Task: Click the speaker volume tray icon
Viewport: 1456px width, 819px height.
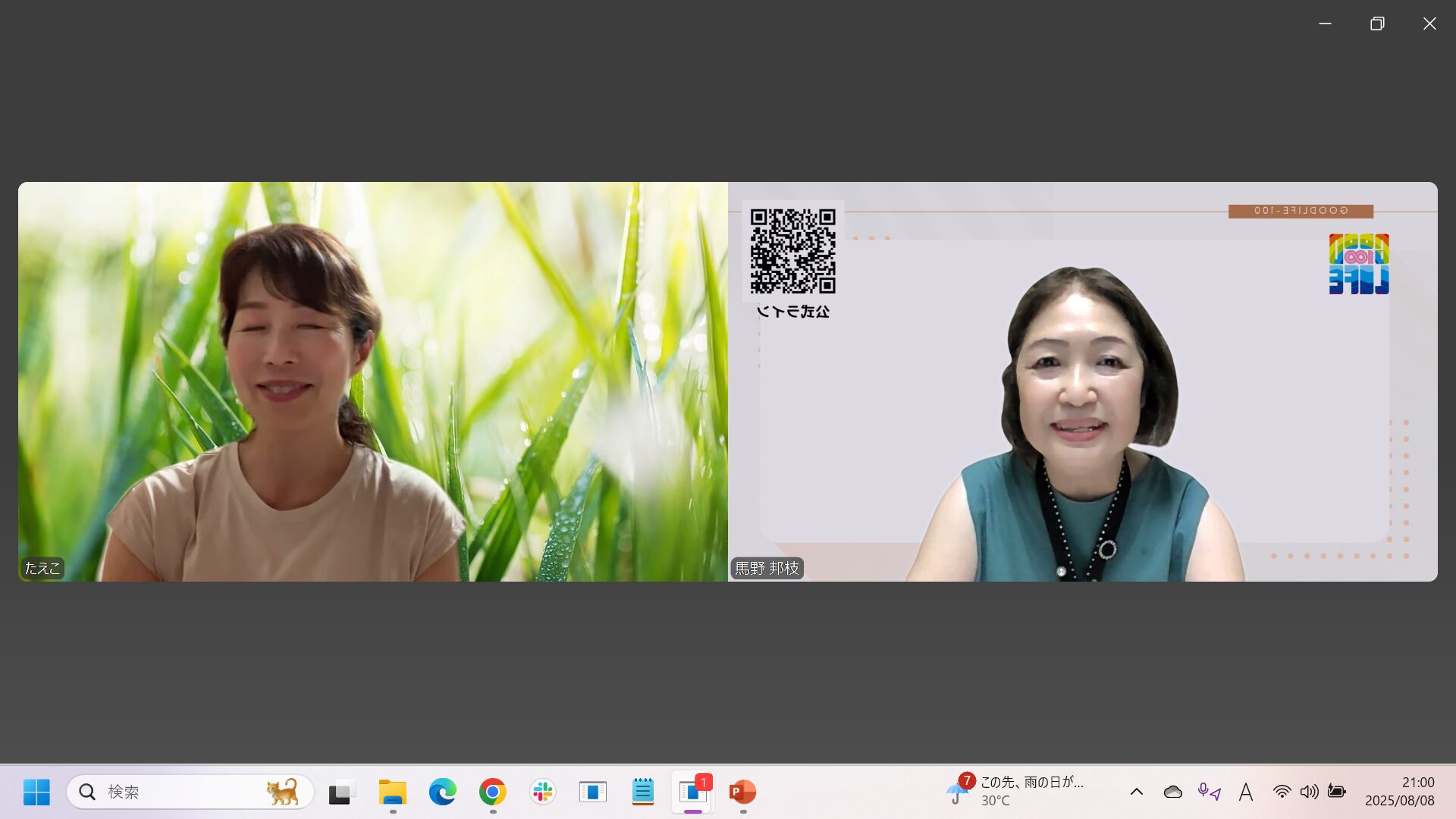Action: tap(1309, 792)
